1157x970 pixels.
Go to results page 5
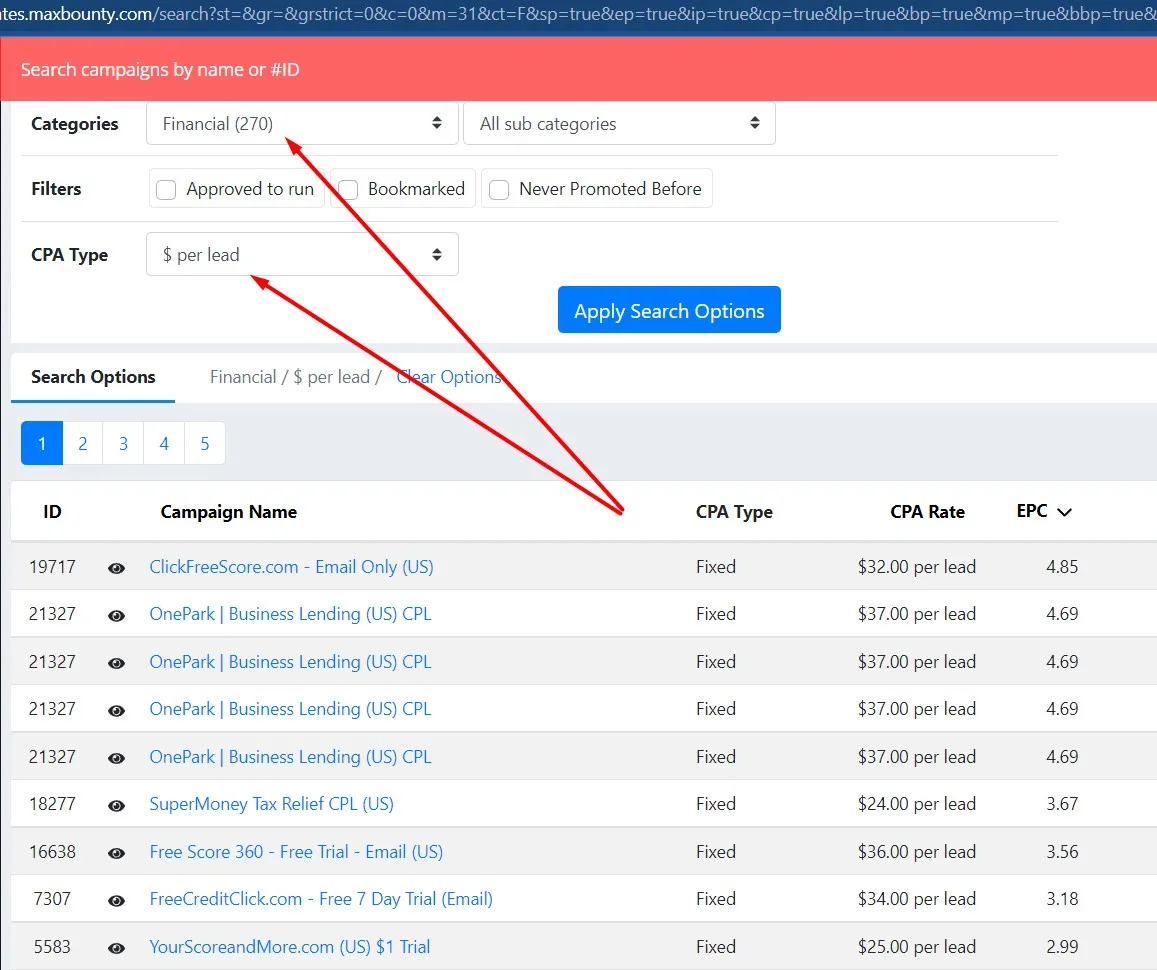[x=204, y=443]
